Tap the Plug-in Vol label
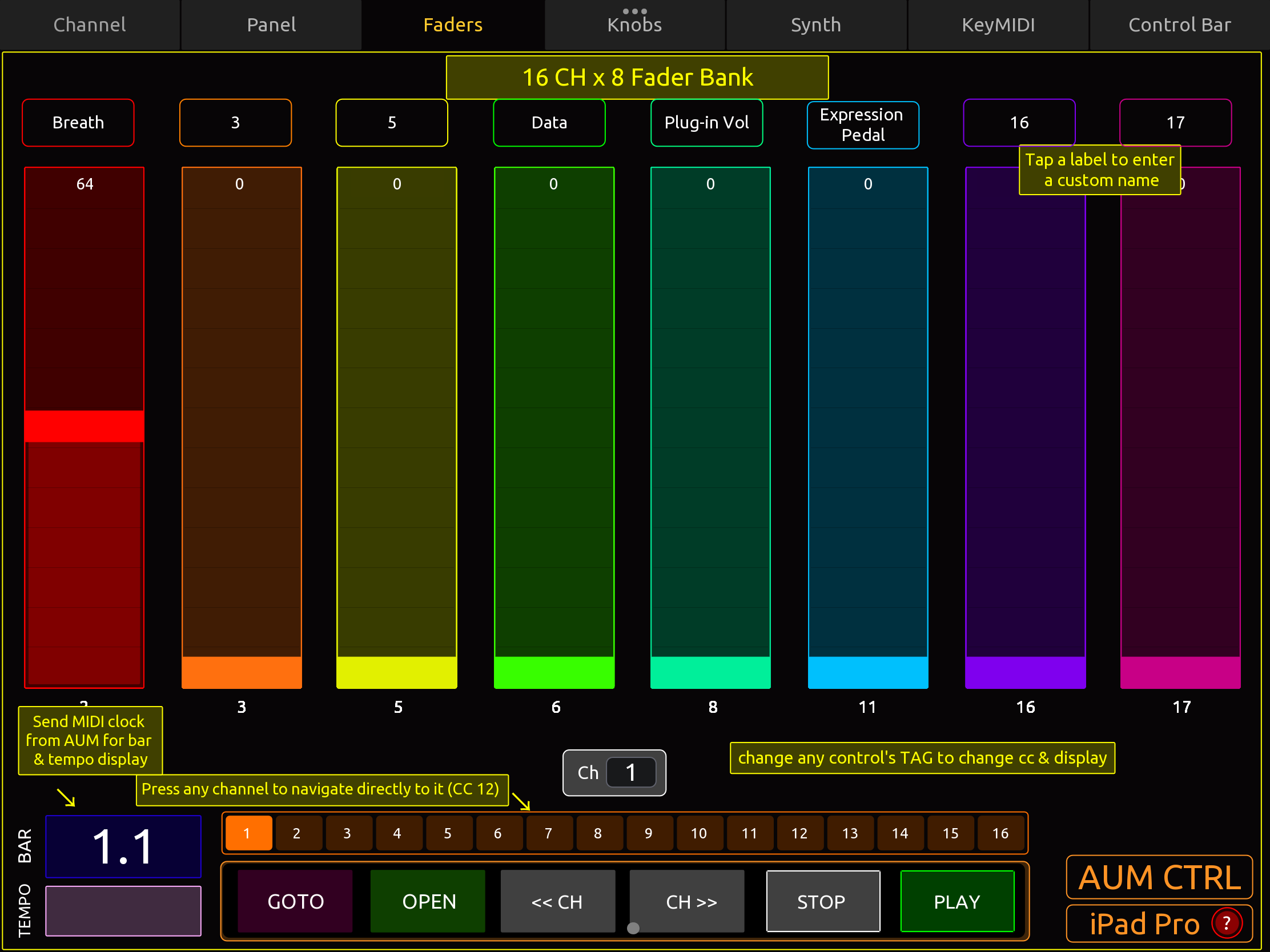Image resolution: width=1270 pixels, height=952 pixels. tap(707, 123)
